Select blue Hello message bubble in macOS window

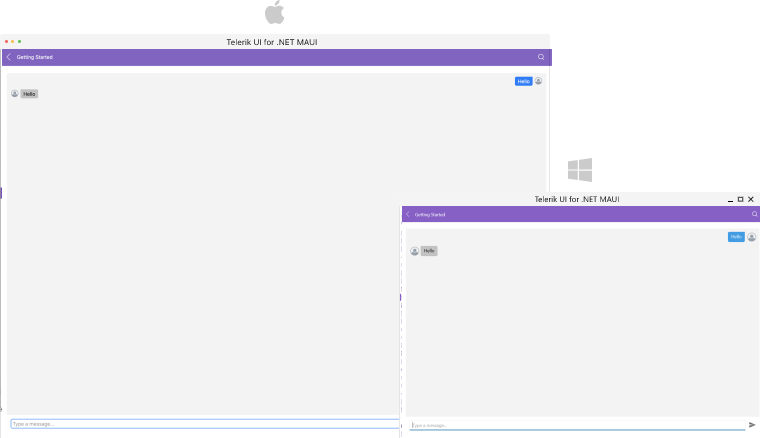(x=523, y=81)
